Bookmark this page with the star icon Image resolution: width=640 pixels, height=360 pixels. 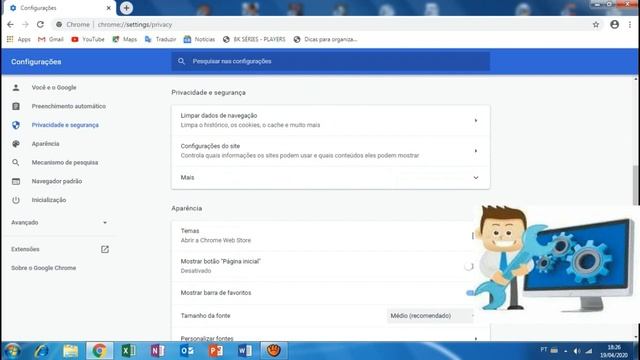pyautogui.click(x=596, y=24)
